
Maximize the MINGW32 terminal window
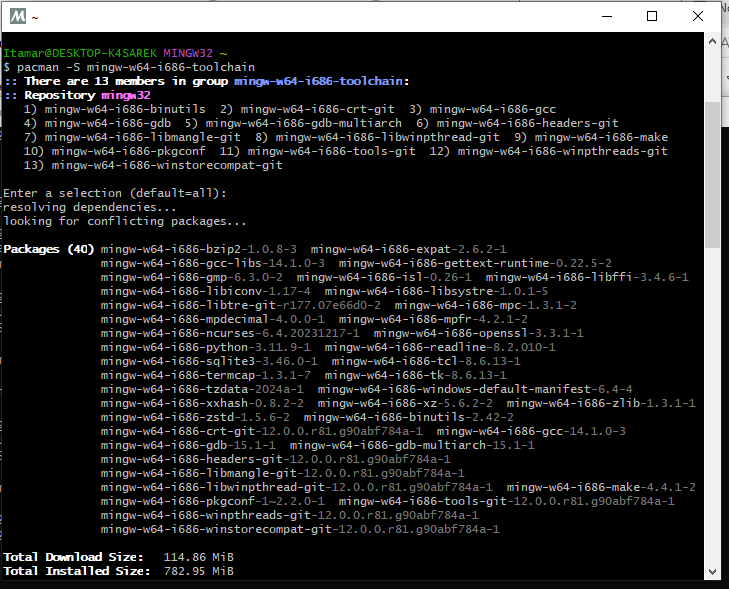[652, 16]
